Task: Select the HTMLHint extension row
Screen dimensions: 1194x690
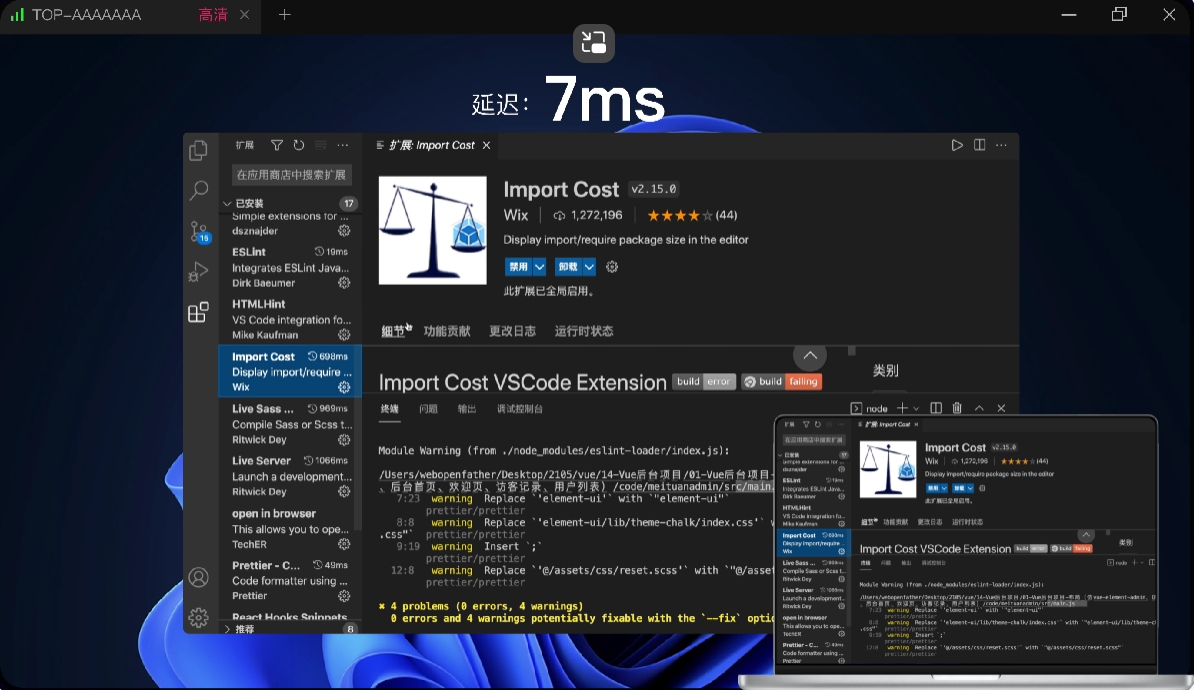Action: (290, 319)
